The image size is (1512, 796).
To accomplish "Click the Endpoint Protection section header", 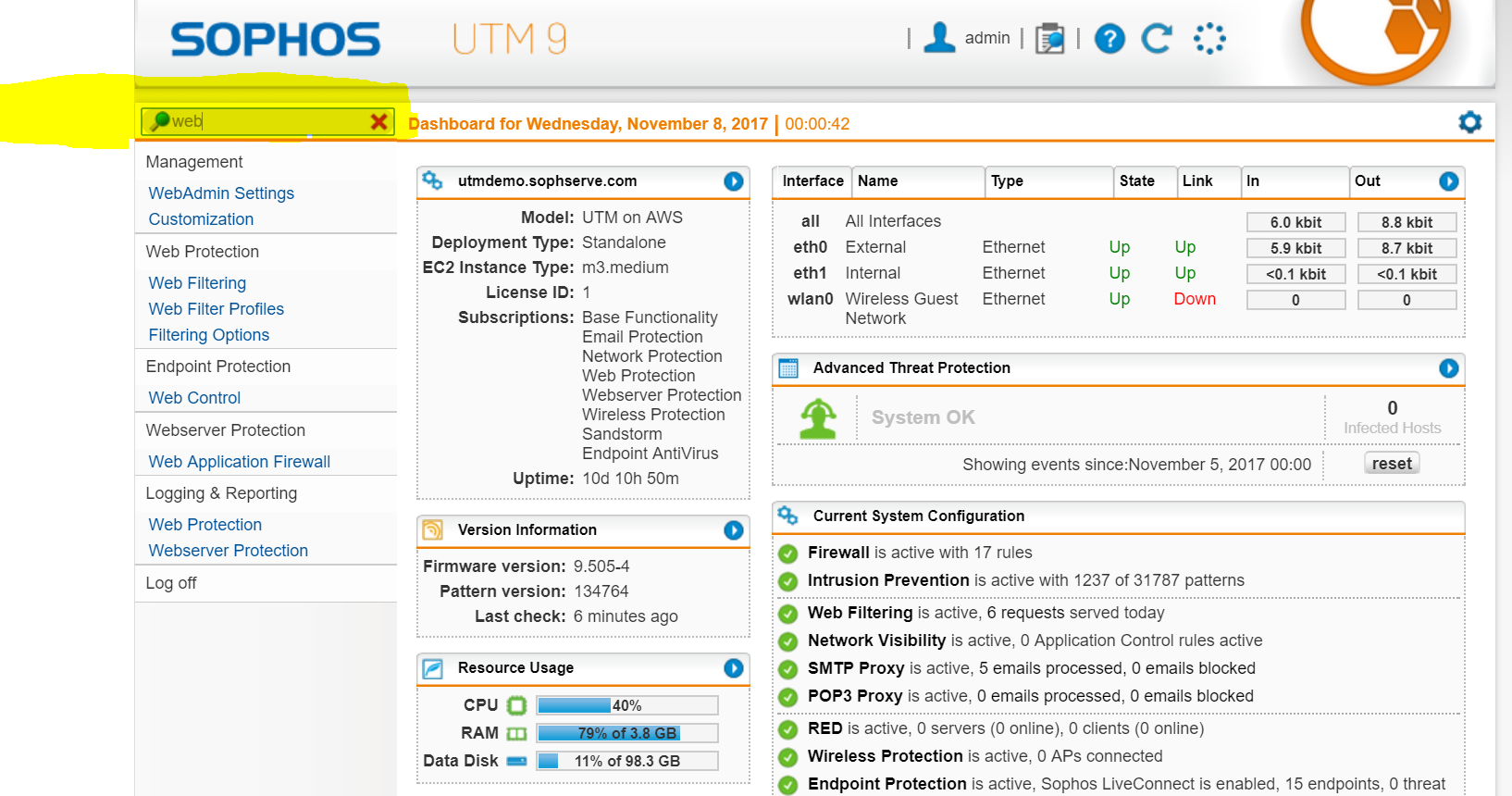I will 218,367.
